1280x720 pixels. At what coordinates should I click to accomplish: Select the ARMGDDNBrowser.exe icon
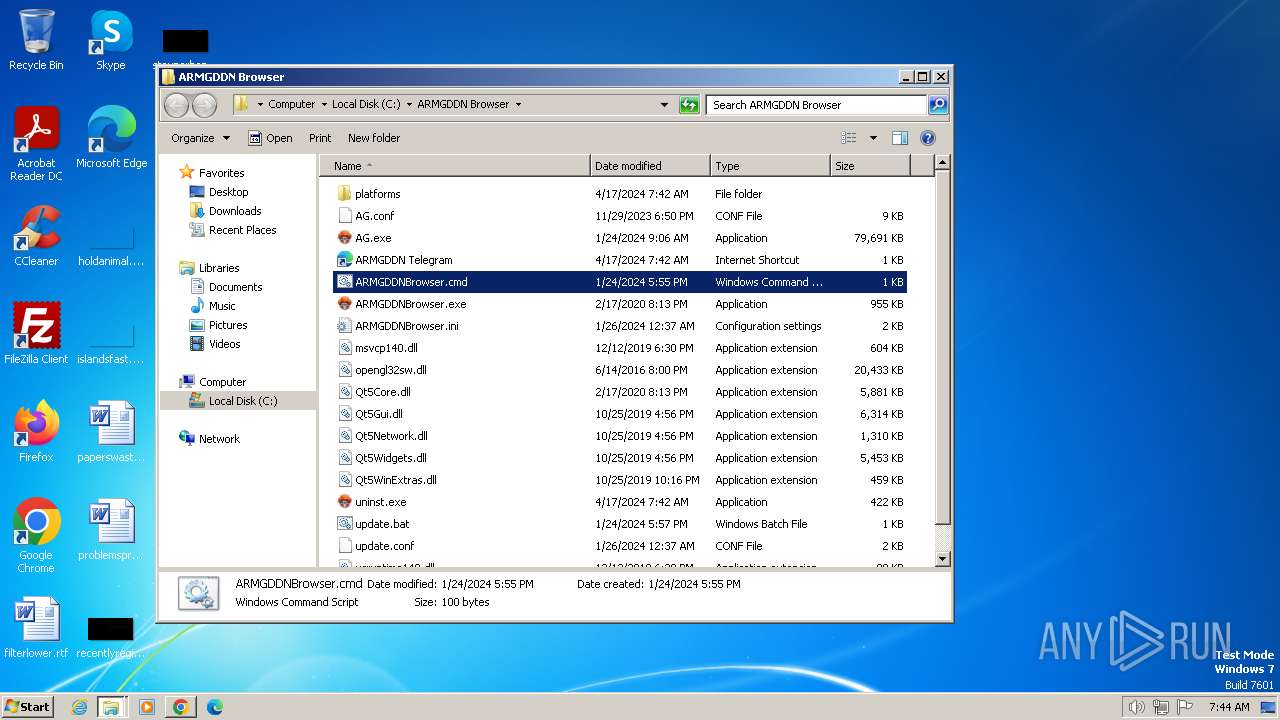(345, 304)
